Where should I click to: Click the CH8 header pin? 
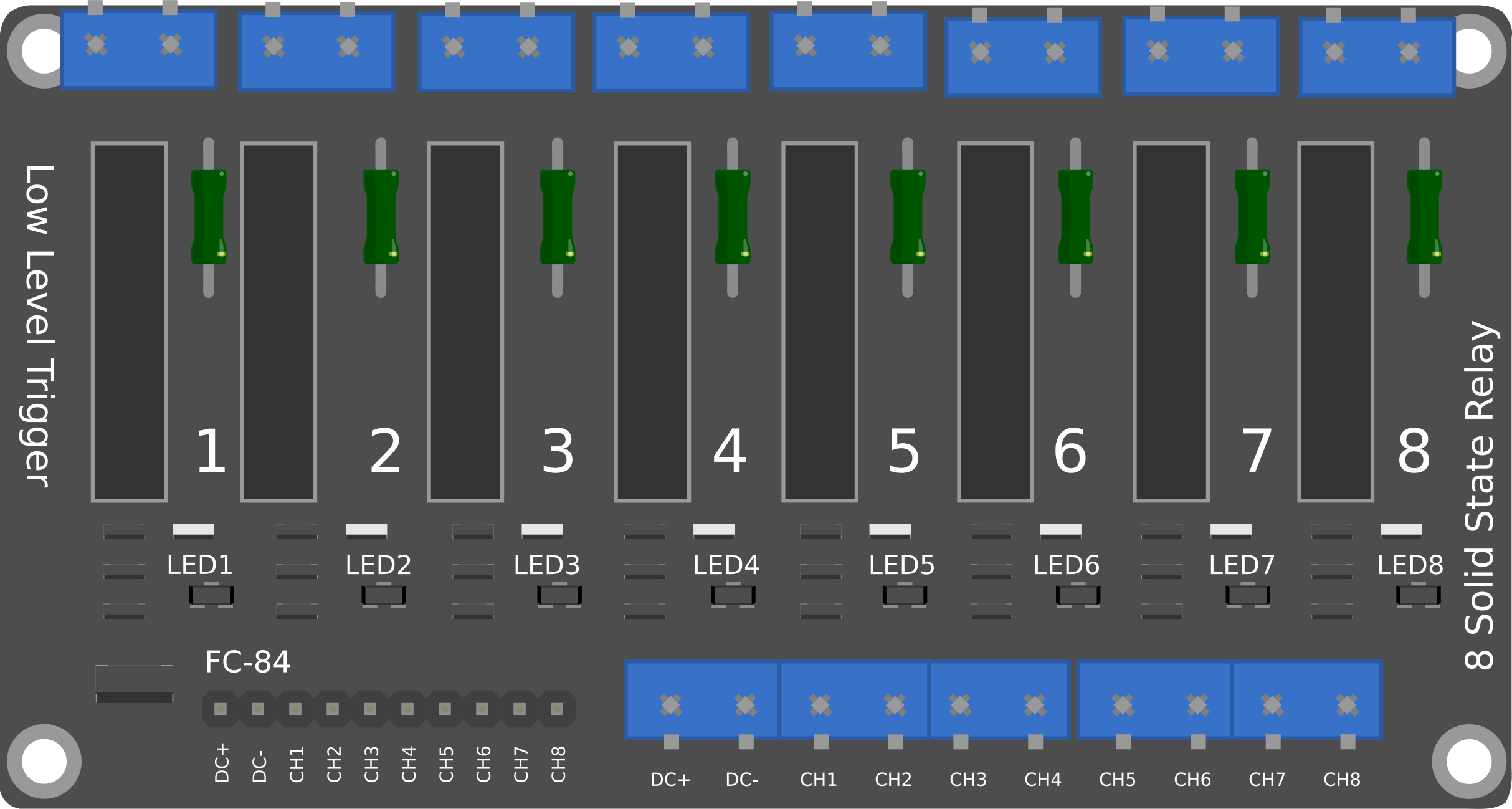click(x=558, y=709)
